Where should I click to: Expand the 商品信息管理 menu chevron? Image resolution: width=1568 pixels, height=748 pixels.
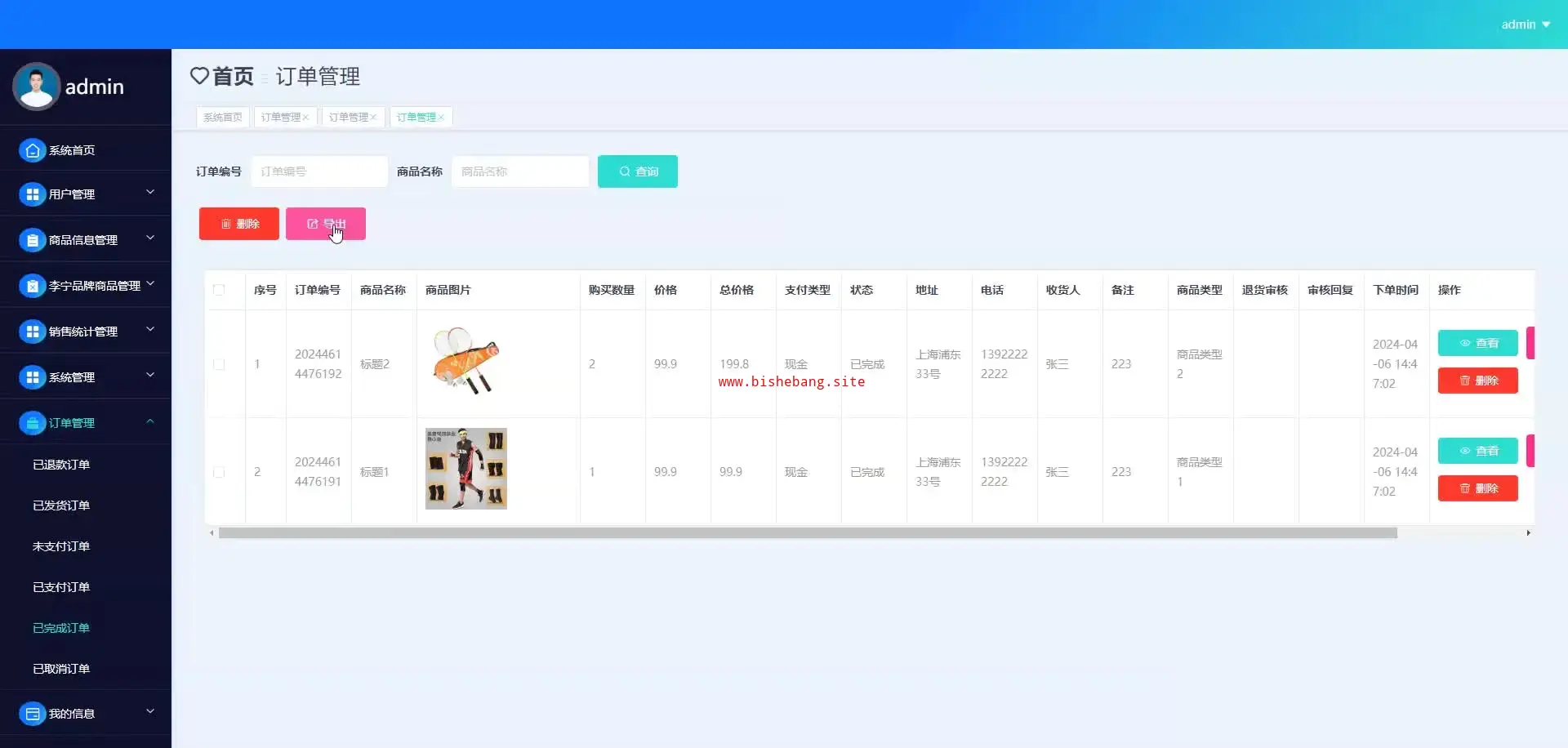pyautogui.click(x=150, y=238)
